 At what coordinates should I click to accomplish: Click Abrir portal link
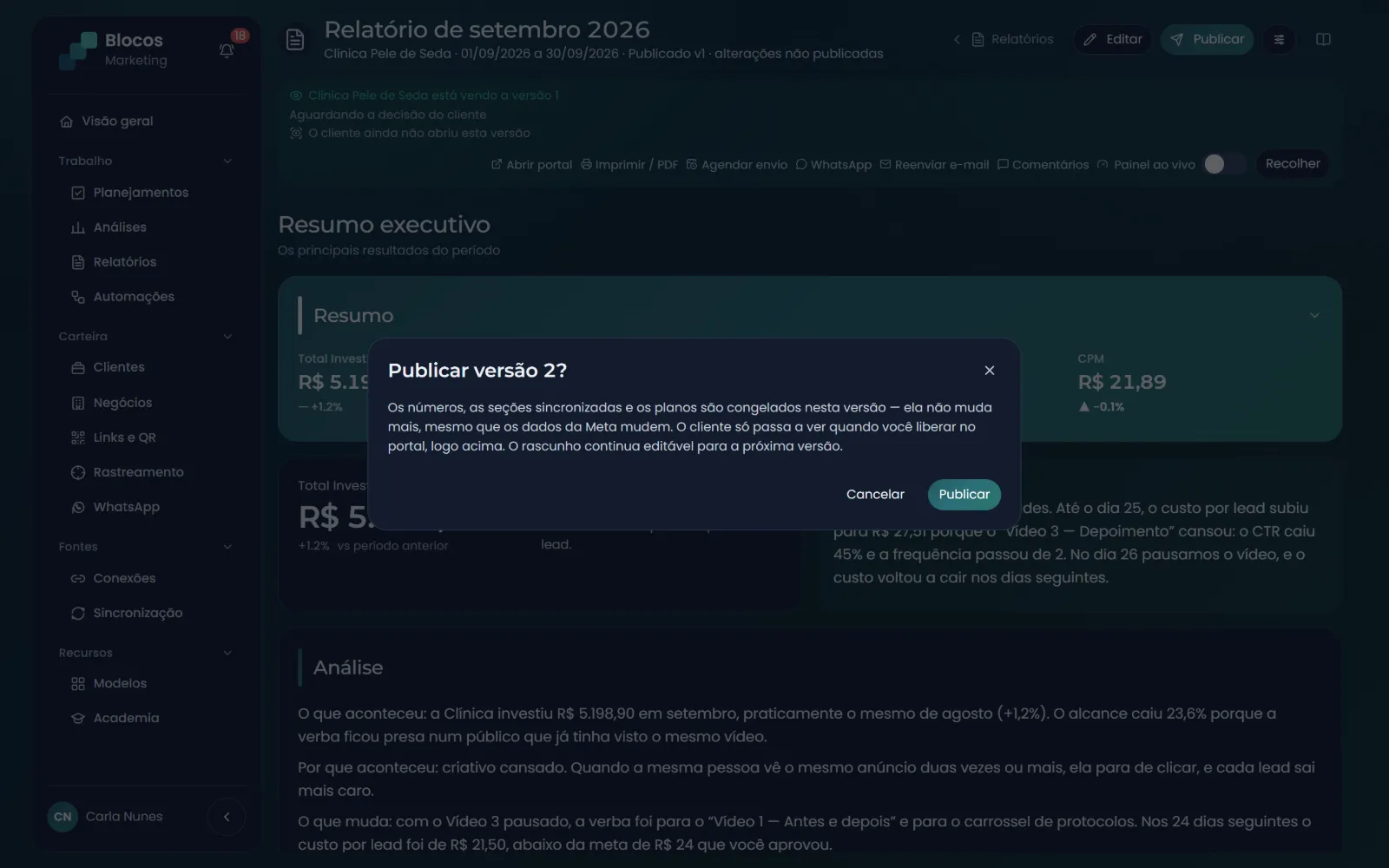click(531, 164)
